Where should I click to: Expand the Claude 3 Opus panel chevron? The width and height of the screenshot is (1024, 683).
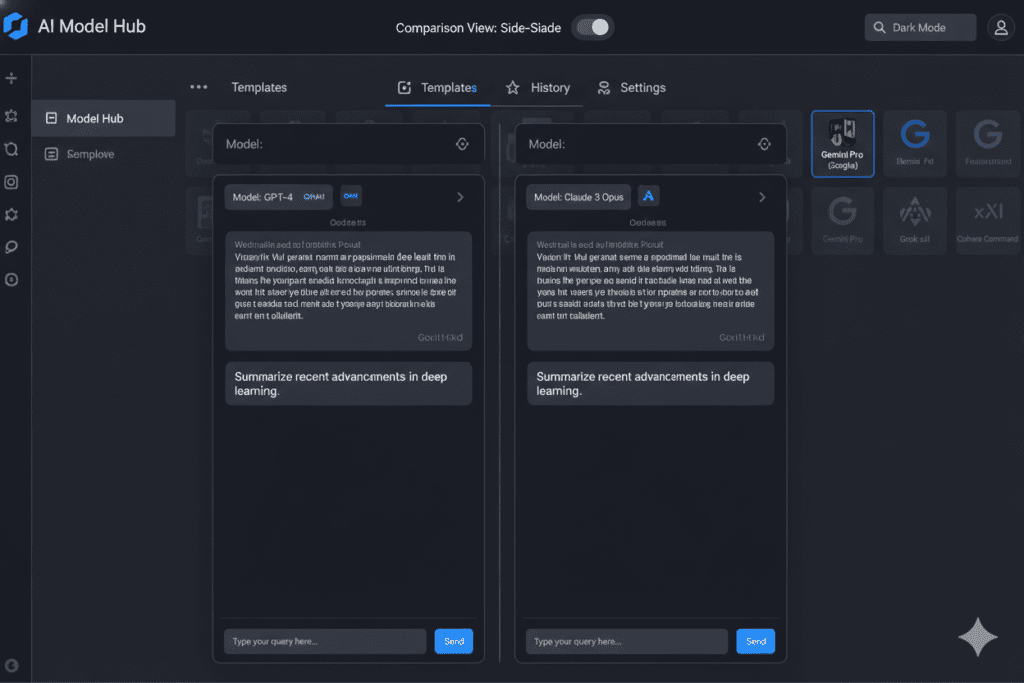pyautogui.click(x=763, y=197)
